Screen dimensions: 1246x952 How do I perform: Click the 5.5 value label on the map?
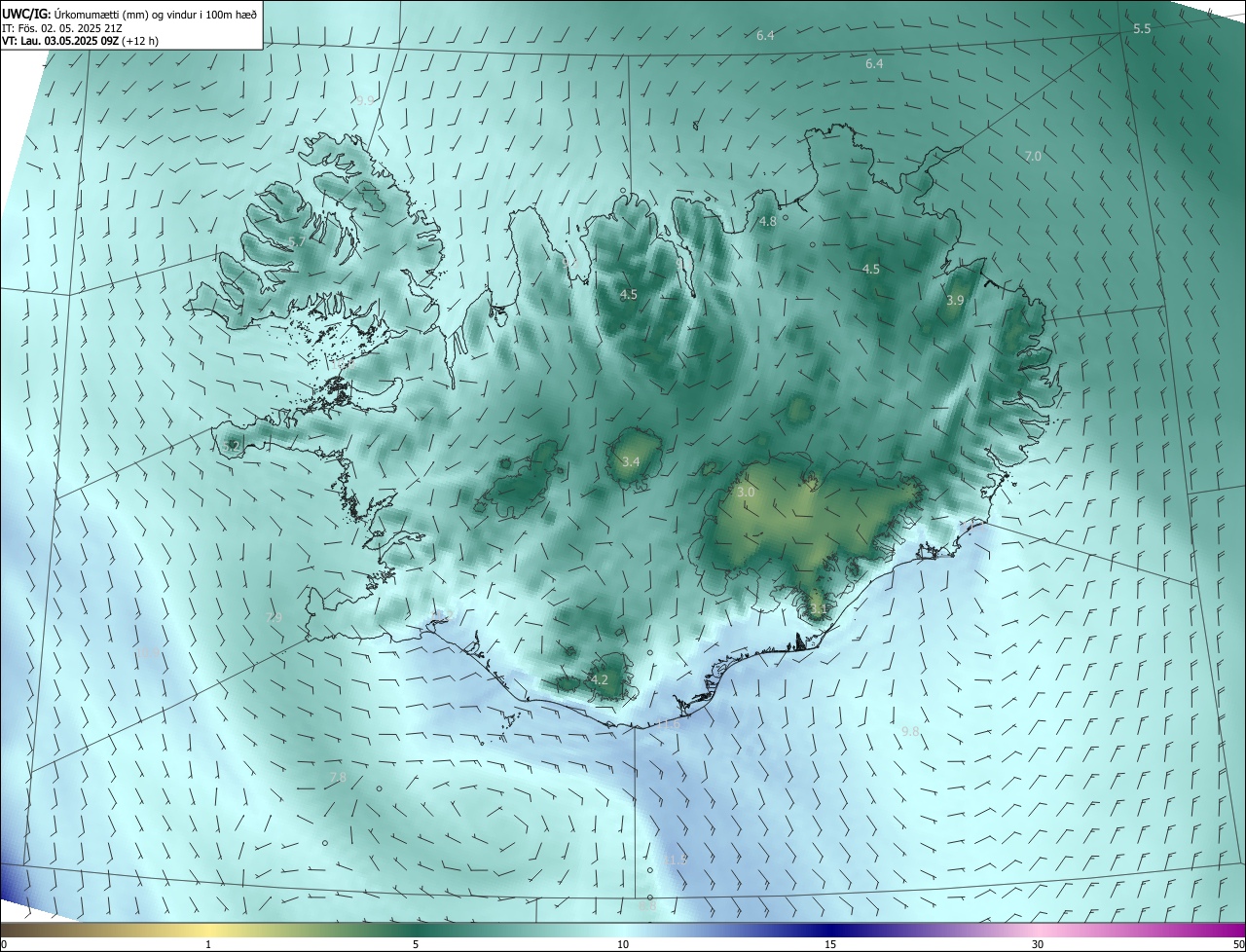click(1142, 29)
